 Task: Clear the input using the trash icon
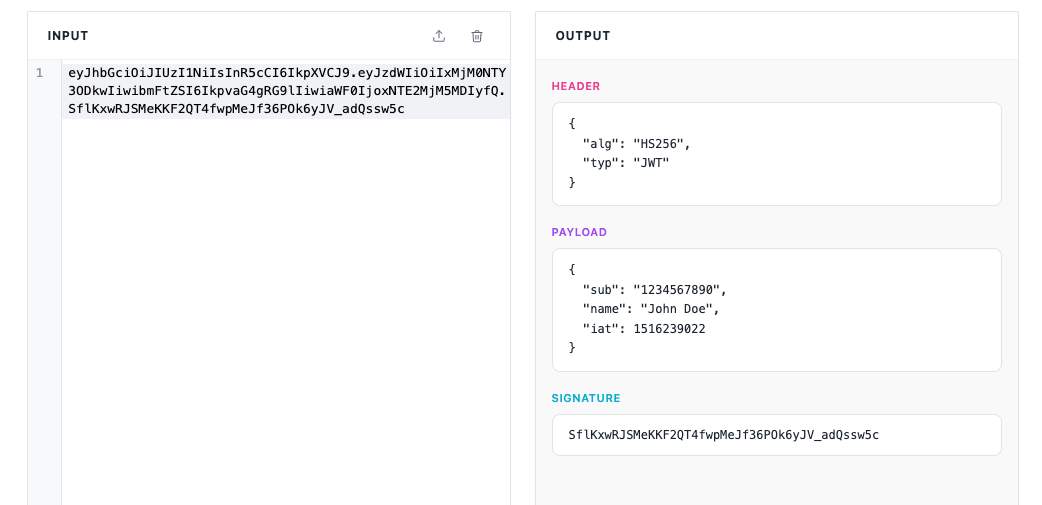pos(477,36)
